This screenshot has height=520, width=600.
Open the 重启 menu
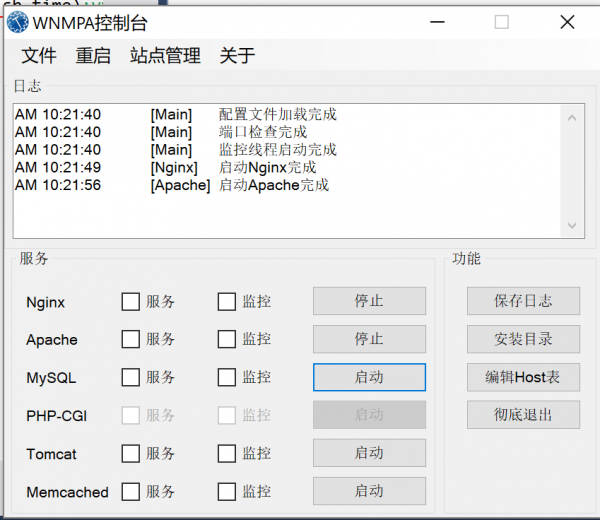[x=93, y=55]
